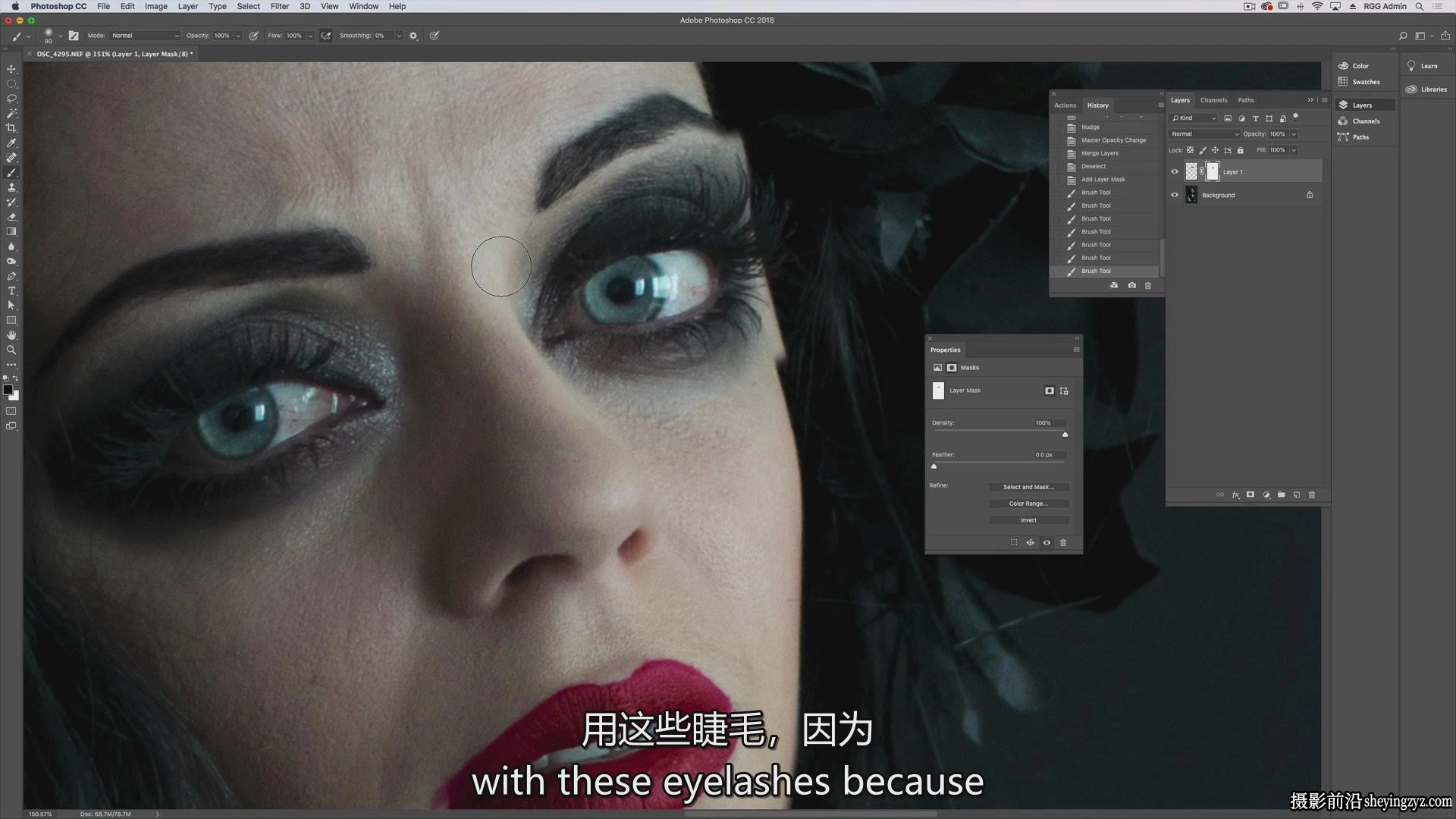
Task: Open Learn collapsed panel
Action: tap(1423, 66)
